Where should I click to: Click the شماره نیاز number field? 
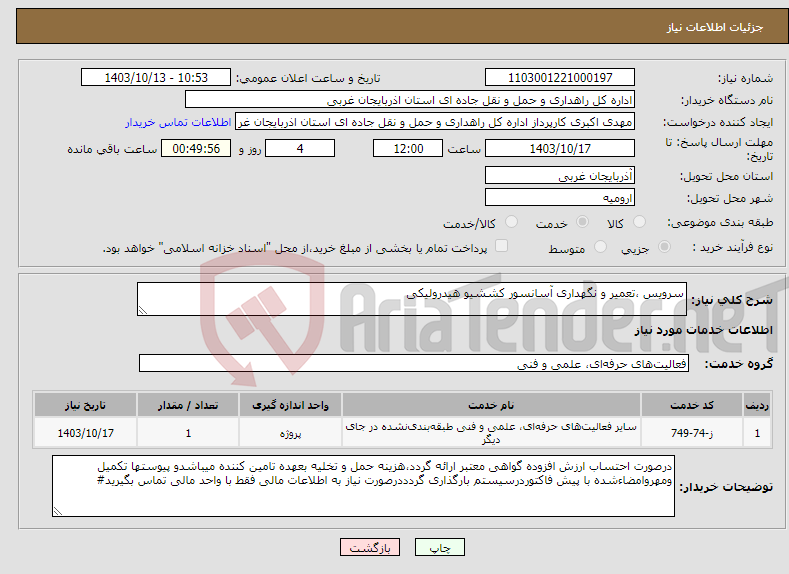(560, 77)
